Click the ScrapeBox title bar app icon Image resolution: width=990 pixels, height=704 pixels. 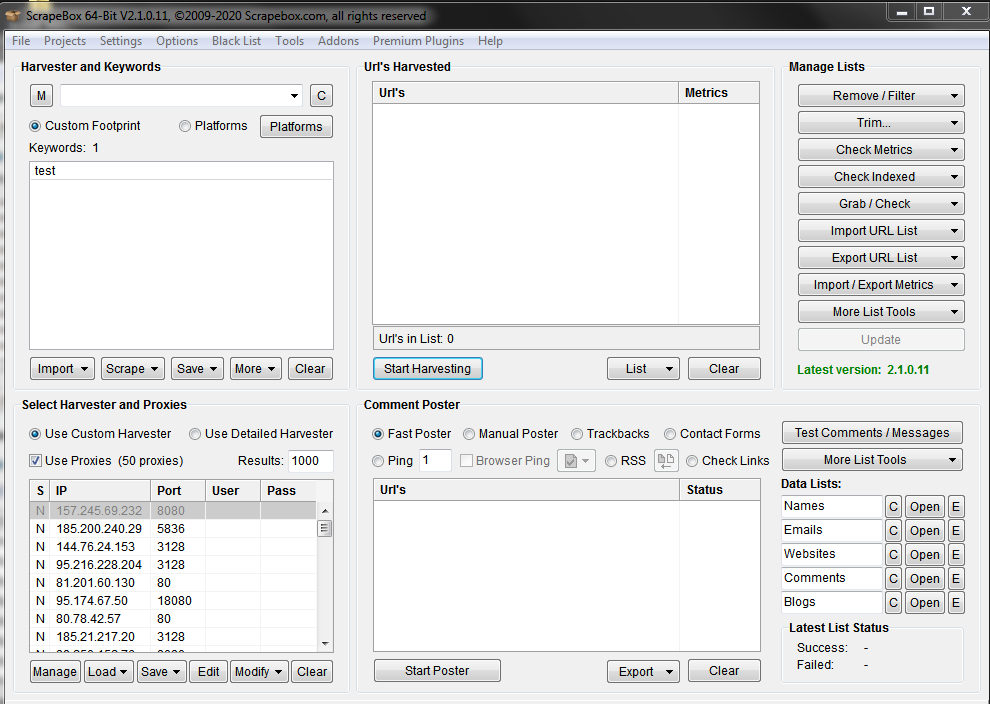click(13, 15)
